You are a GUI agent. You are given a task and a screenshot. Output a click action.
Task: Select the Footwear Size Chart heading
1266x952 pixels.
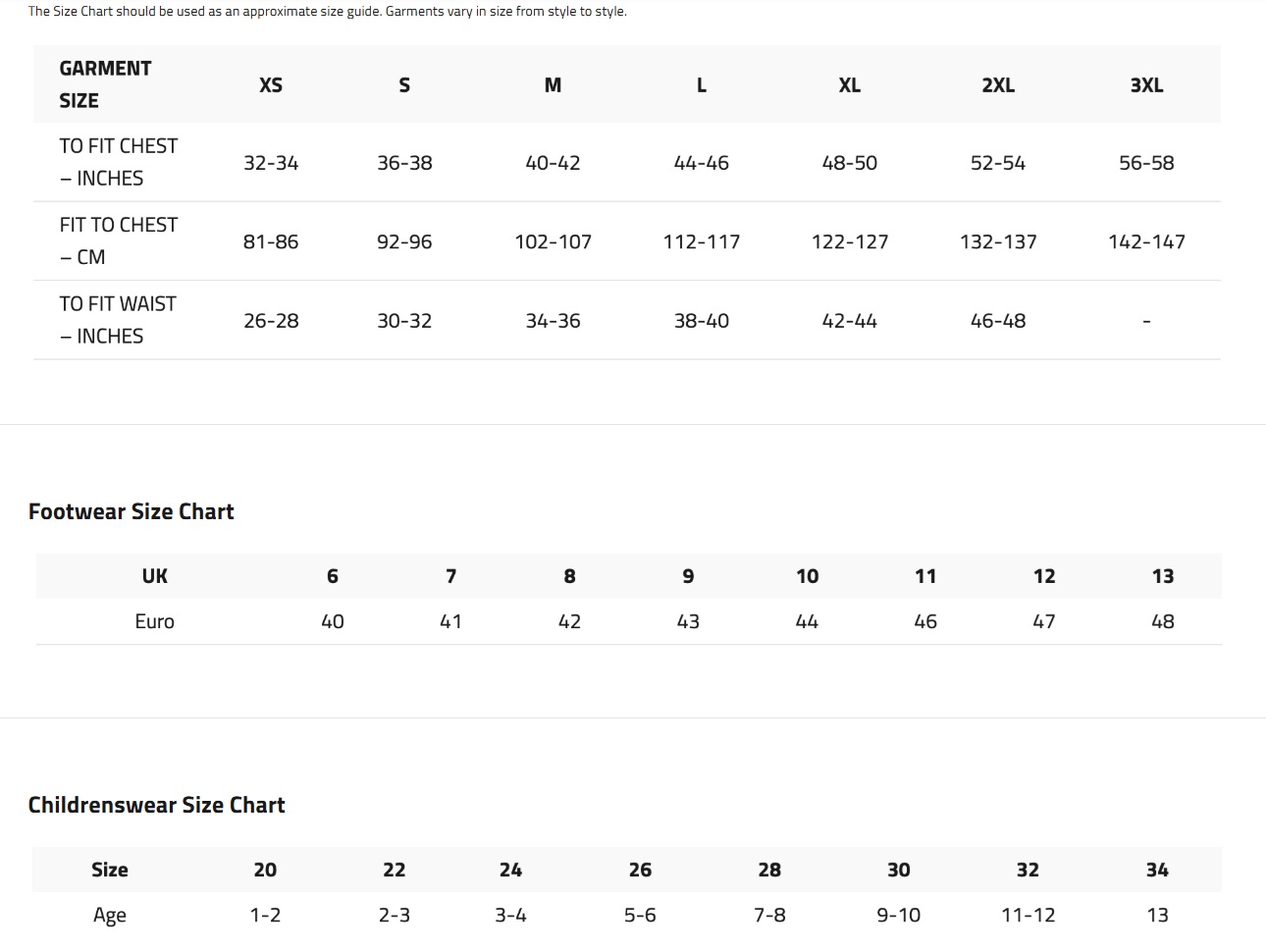(x=132, y=511)
